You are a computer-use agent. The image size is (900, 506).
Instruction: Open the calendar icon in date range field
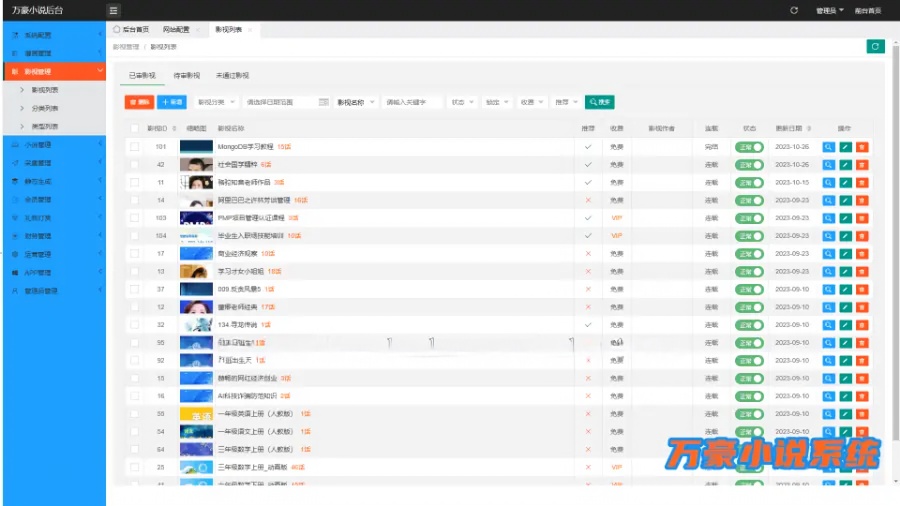point(323,102)
